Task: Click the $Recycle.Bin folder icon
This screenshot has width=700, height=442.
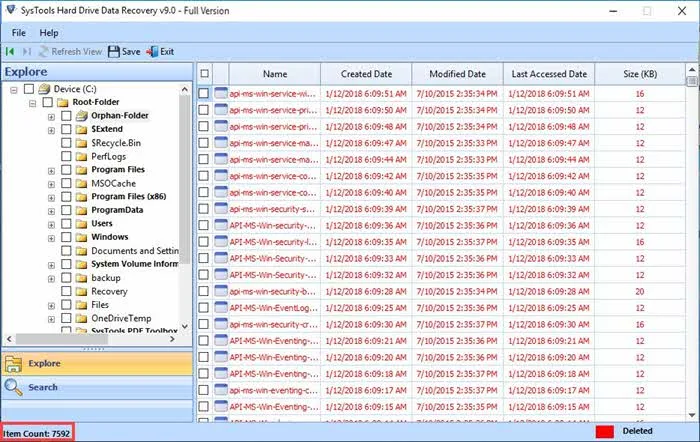Action: (x=81, y=143)
